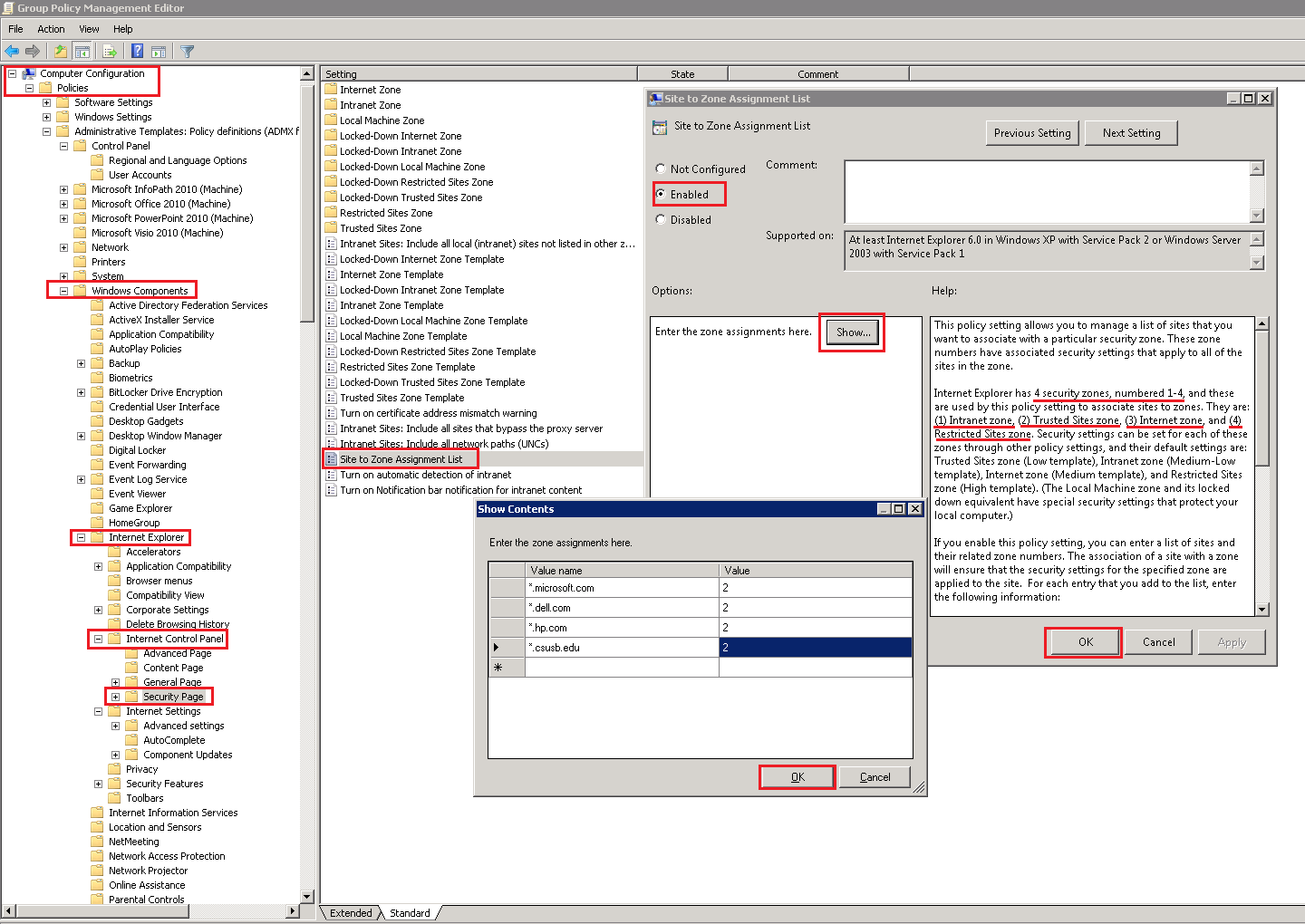
Task: Click the empty Value name input row
Action: point(622,668)
